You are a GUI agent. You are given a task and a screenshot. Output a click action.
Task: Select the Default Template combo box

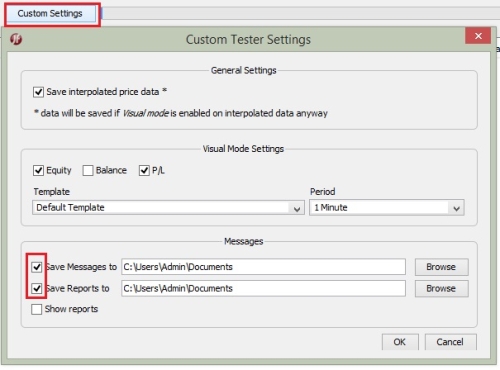(x=168, y=208)
